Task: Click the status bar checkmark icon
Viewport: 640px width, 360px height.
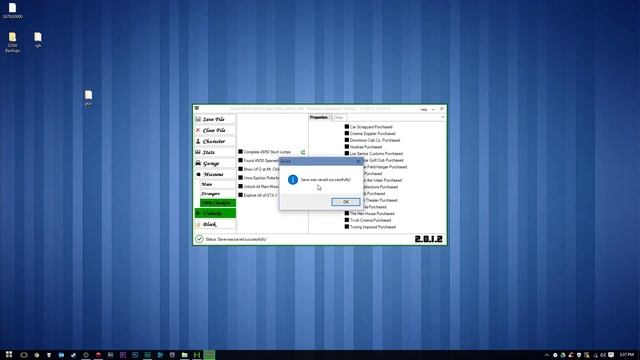Action: (199, 239)
